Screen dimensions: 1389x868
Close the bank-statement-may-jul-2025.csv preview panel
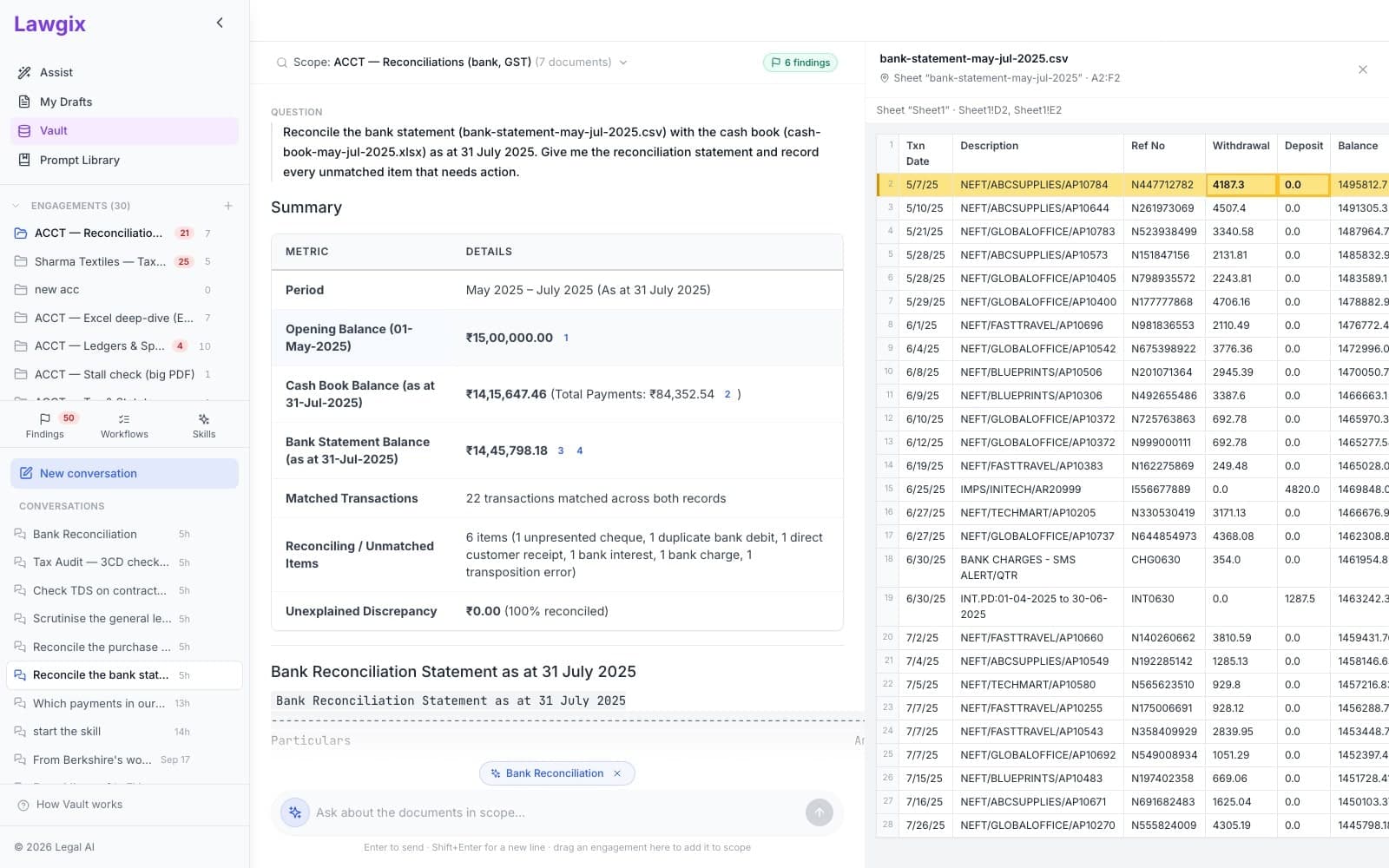[1363, 69]
